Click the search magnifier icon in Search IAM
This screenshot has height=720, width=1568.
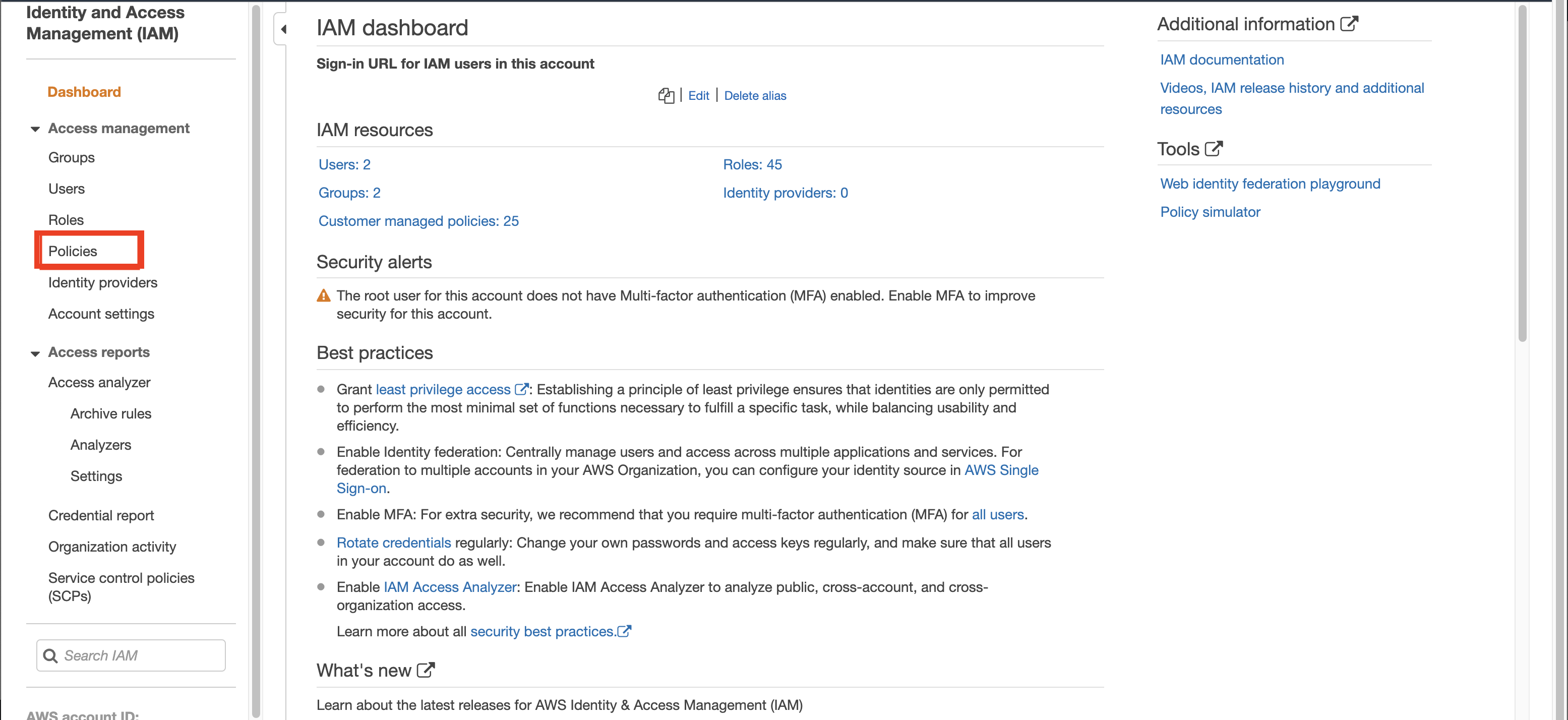tap(50, 655)
